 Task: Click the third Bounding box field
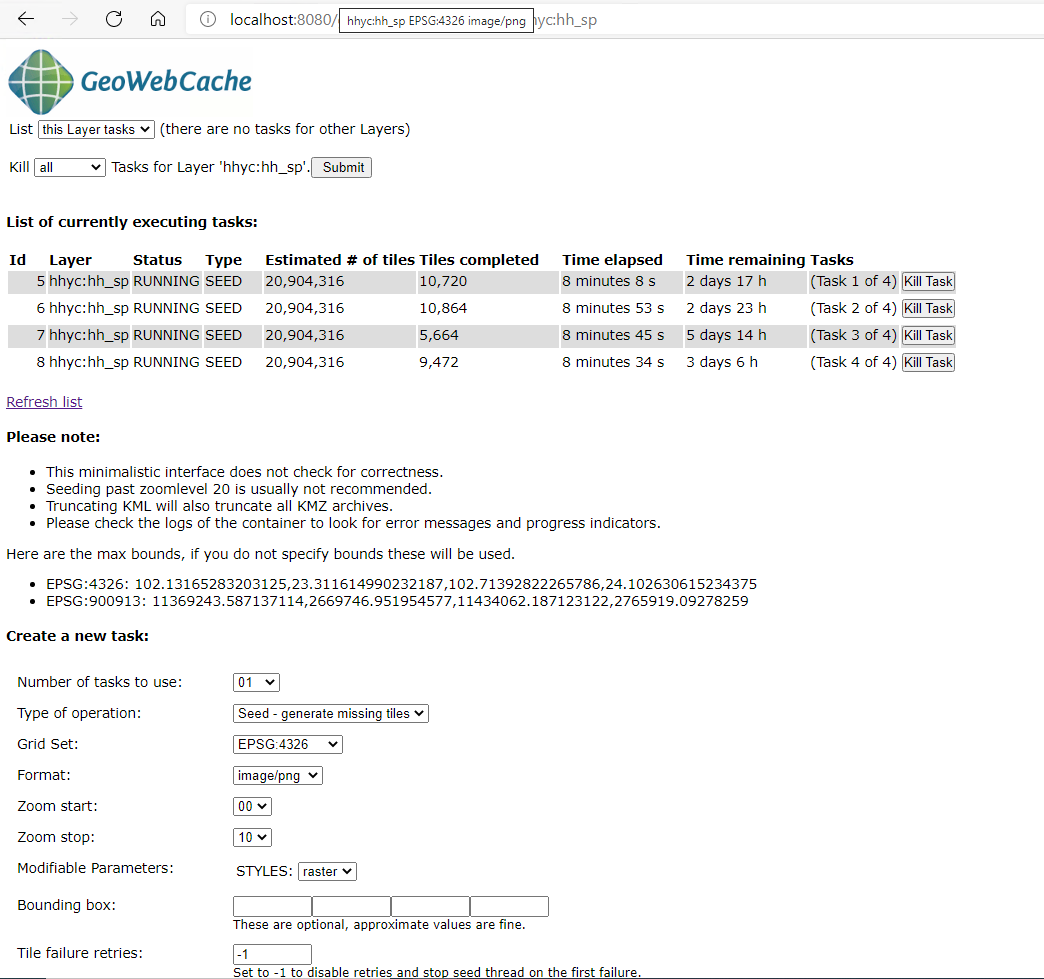coord(430,906)
